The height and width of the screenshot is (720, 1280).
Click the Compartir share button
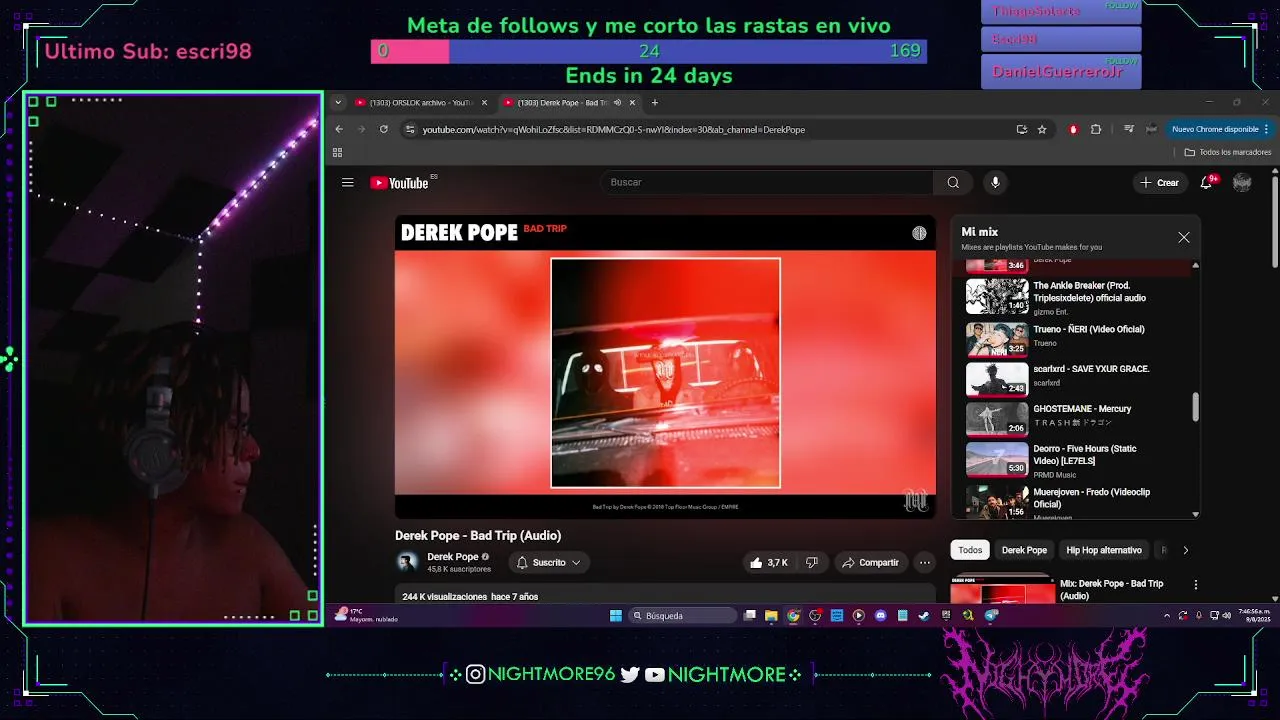[x=870, y=563]
